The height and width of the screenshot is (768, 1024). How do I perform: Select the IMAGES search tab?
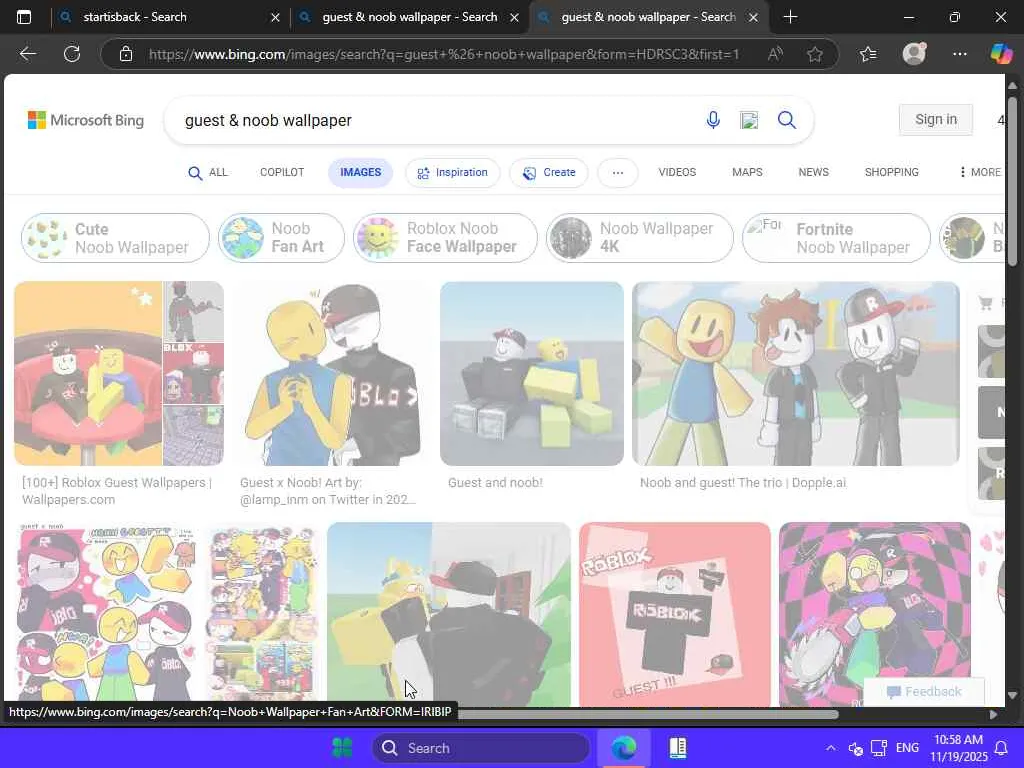pos(360,172)
